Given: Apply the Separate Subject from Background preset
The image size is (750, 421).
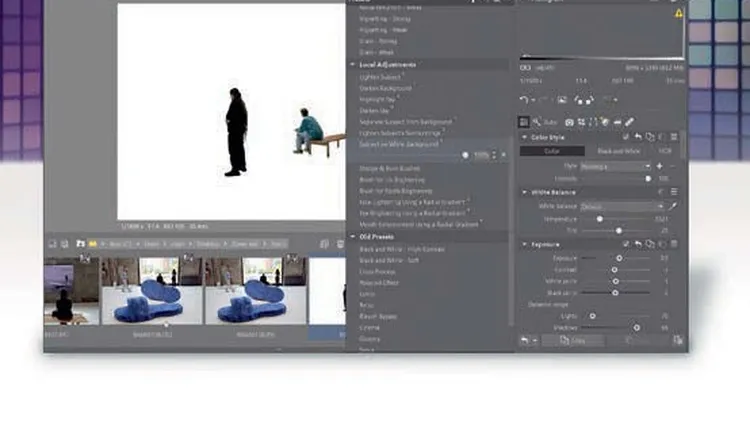Looking at the screenshot, I should tap(406, 122).
